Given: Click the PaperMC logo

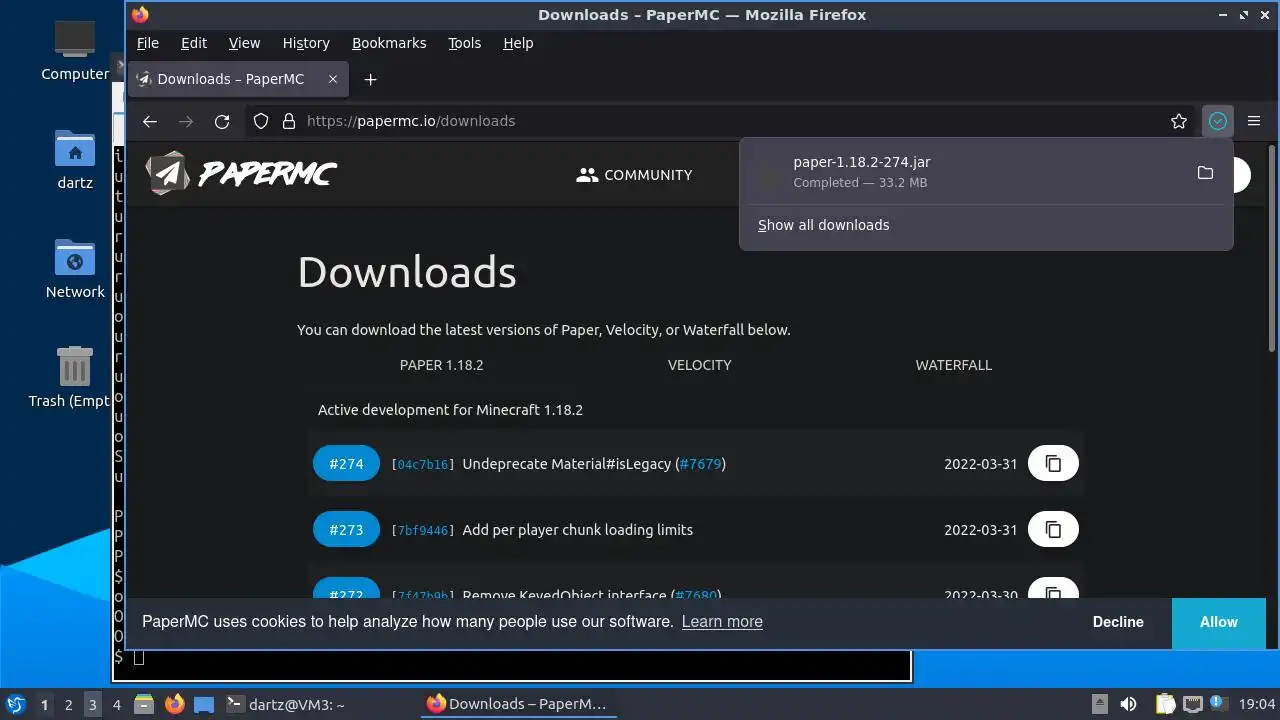Looking at the screenshot, I should pyautogui.click(x=241, y=174).
